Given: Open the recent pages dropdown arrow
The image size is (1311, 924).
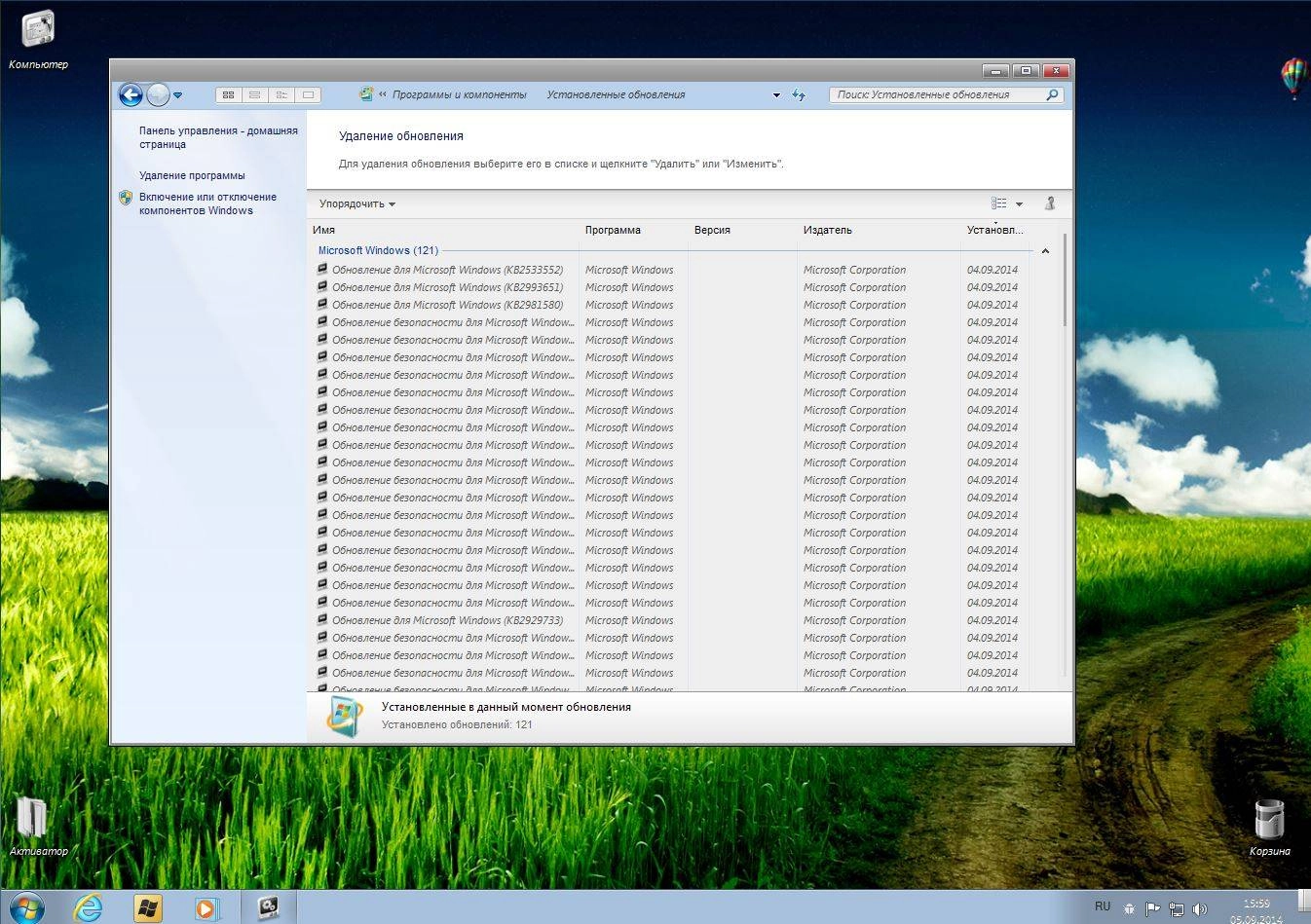Looking at the screenshot, I should point(178,95).
